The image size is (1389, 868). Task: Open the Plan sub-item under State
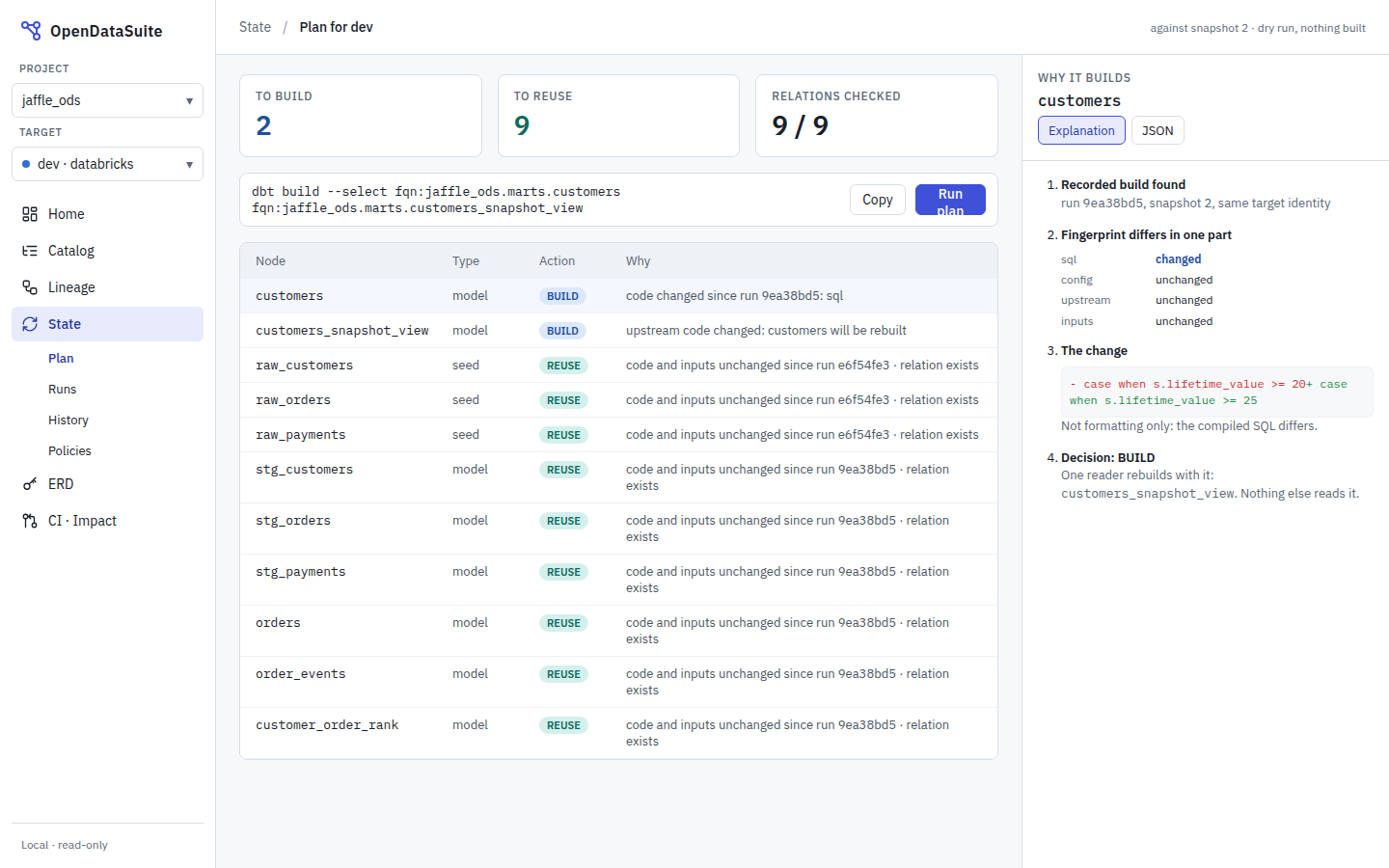coord(61,358)
